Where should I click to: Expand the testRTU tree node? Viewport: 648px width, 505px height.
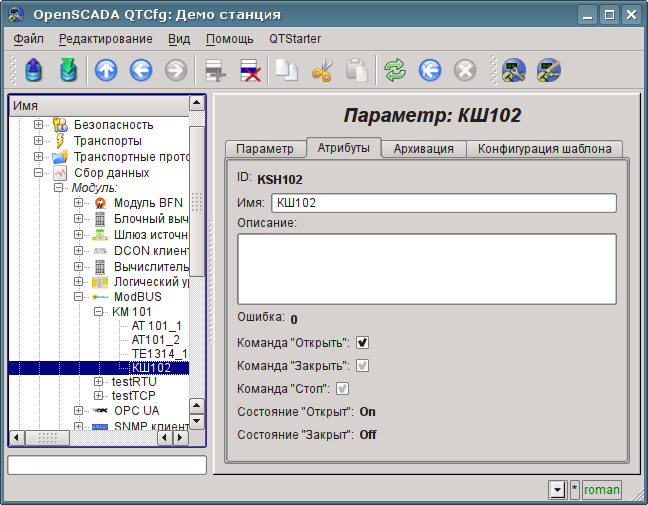click(98, 381)
